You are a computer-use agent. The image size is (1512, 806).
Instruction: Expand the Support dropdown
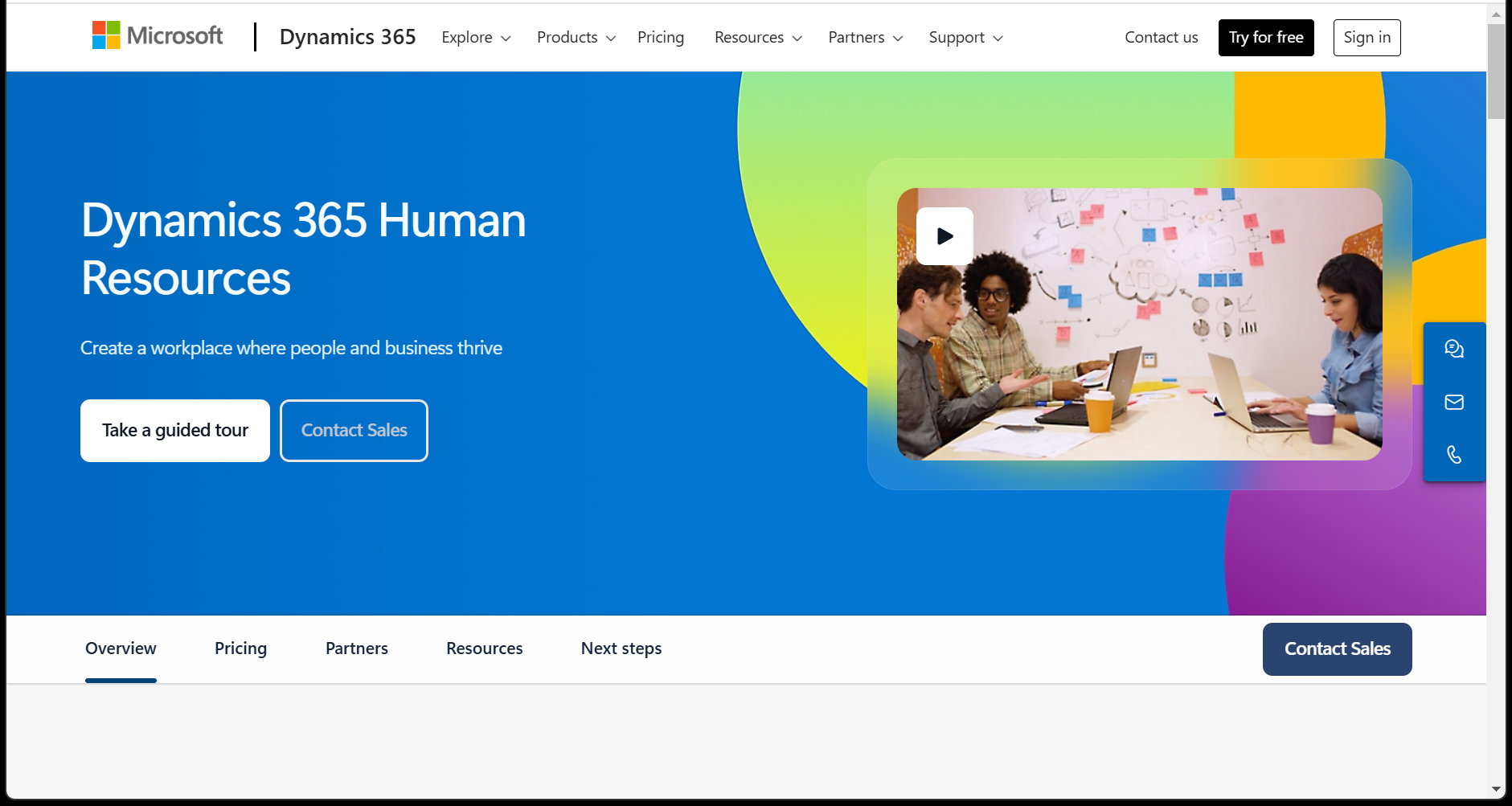click(x=965, y=37)
